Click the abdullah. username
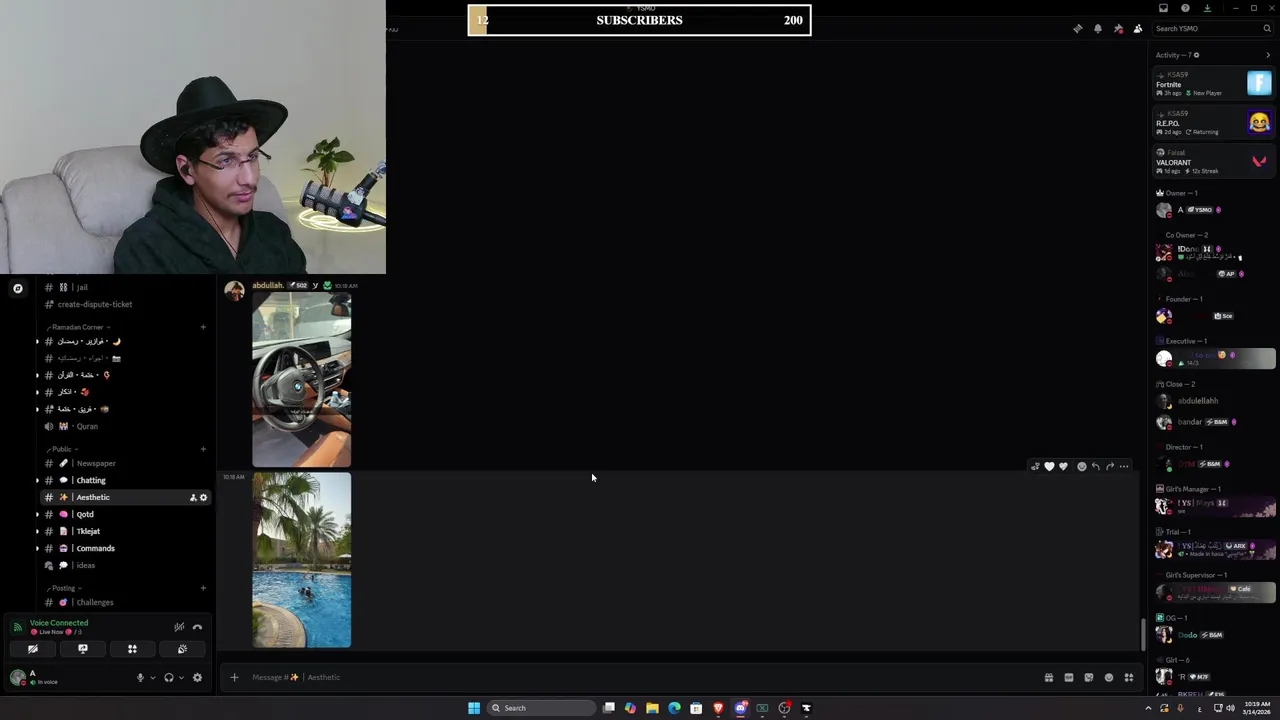Viewport: 1280px width, 720px height. pos(268,285)
